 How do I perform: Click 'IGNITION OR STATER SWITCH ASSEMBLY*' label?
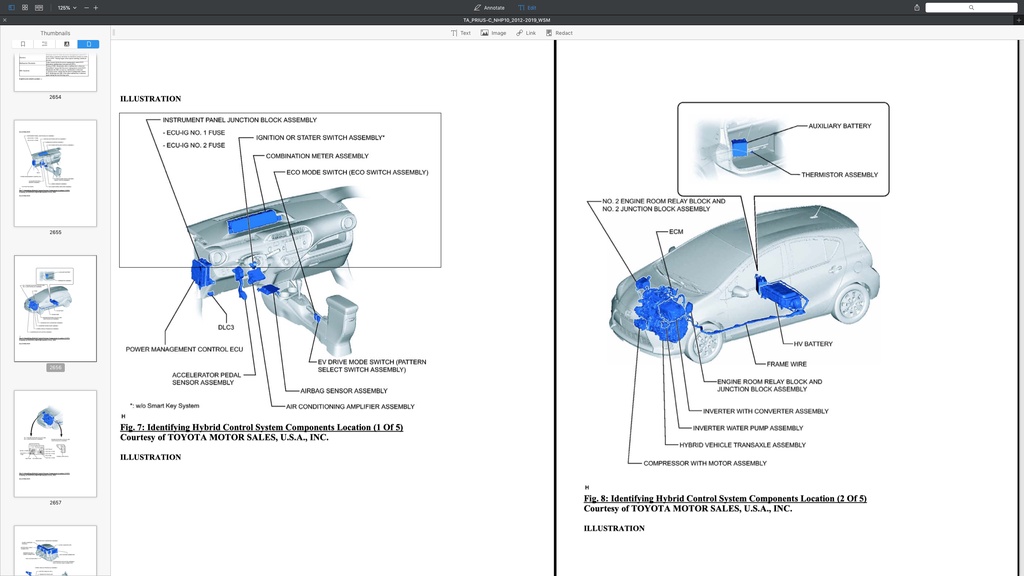[320, 138]
